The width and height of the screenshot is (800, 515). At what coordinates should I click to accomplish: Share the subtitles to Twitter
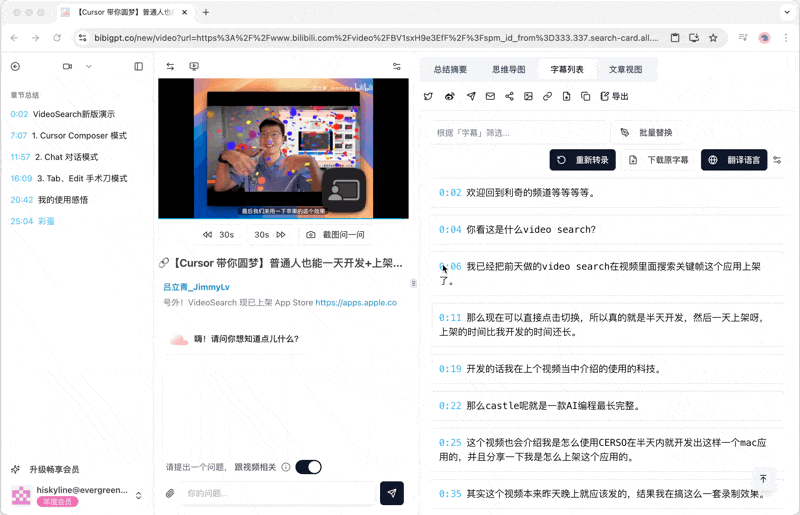click(429, 96)
